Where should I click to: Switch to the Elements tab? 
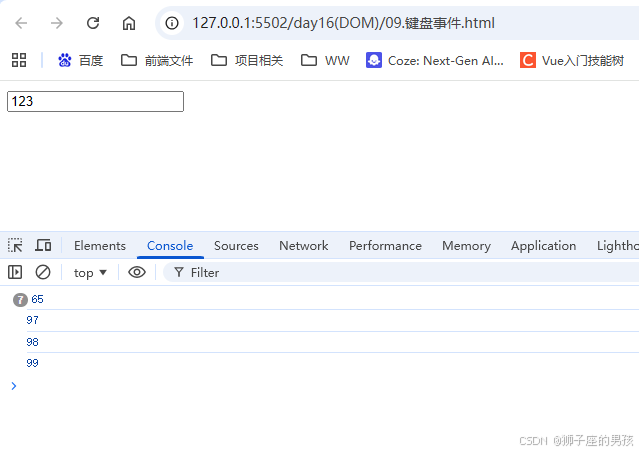100,246
